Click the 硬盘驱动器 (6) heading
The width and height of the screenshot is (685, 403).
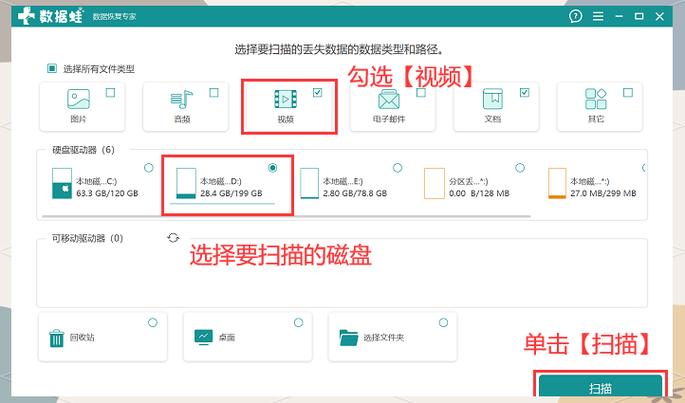coord(83,150)
